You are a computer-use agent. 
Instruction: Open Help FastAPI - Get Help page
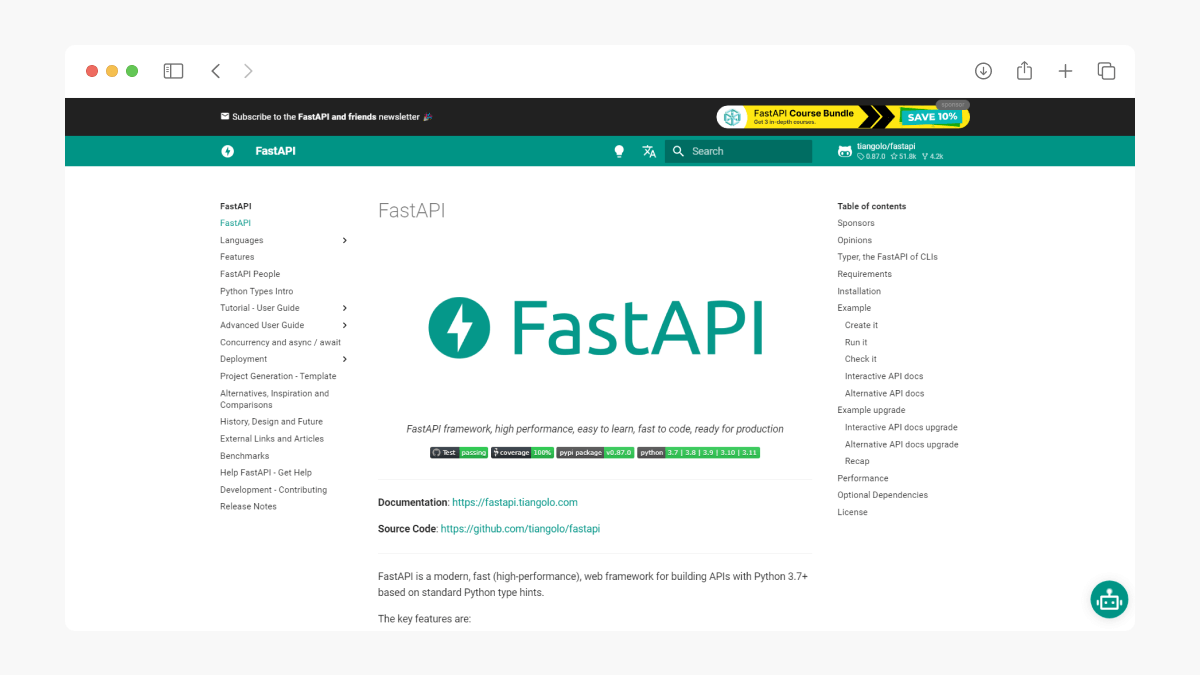click(266, 473)
